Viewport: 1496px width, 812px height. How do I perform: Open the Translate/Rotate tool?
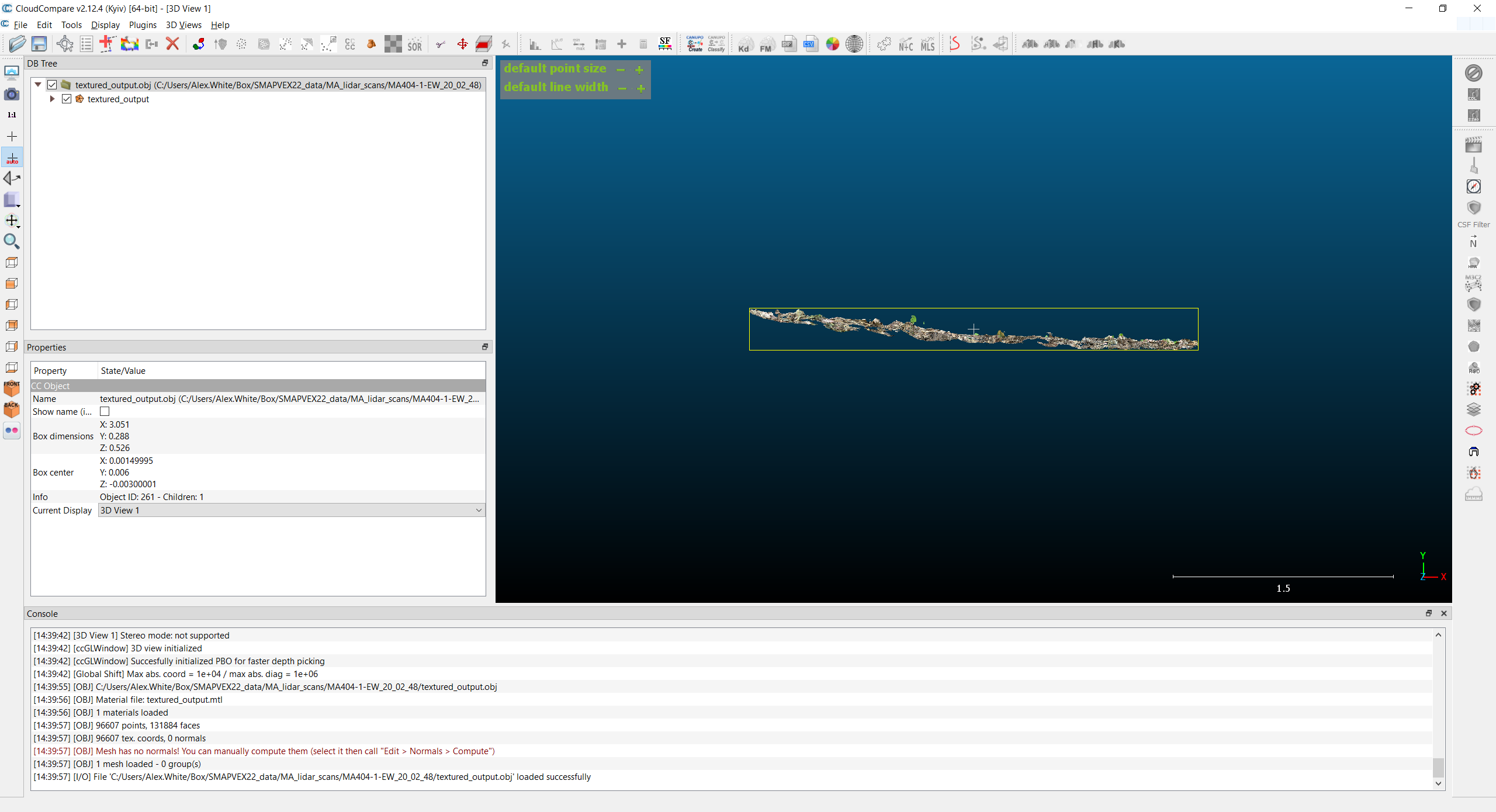[462, 44]
